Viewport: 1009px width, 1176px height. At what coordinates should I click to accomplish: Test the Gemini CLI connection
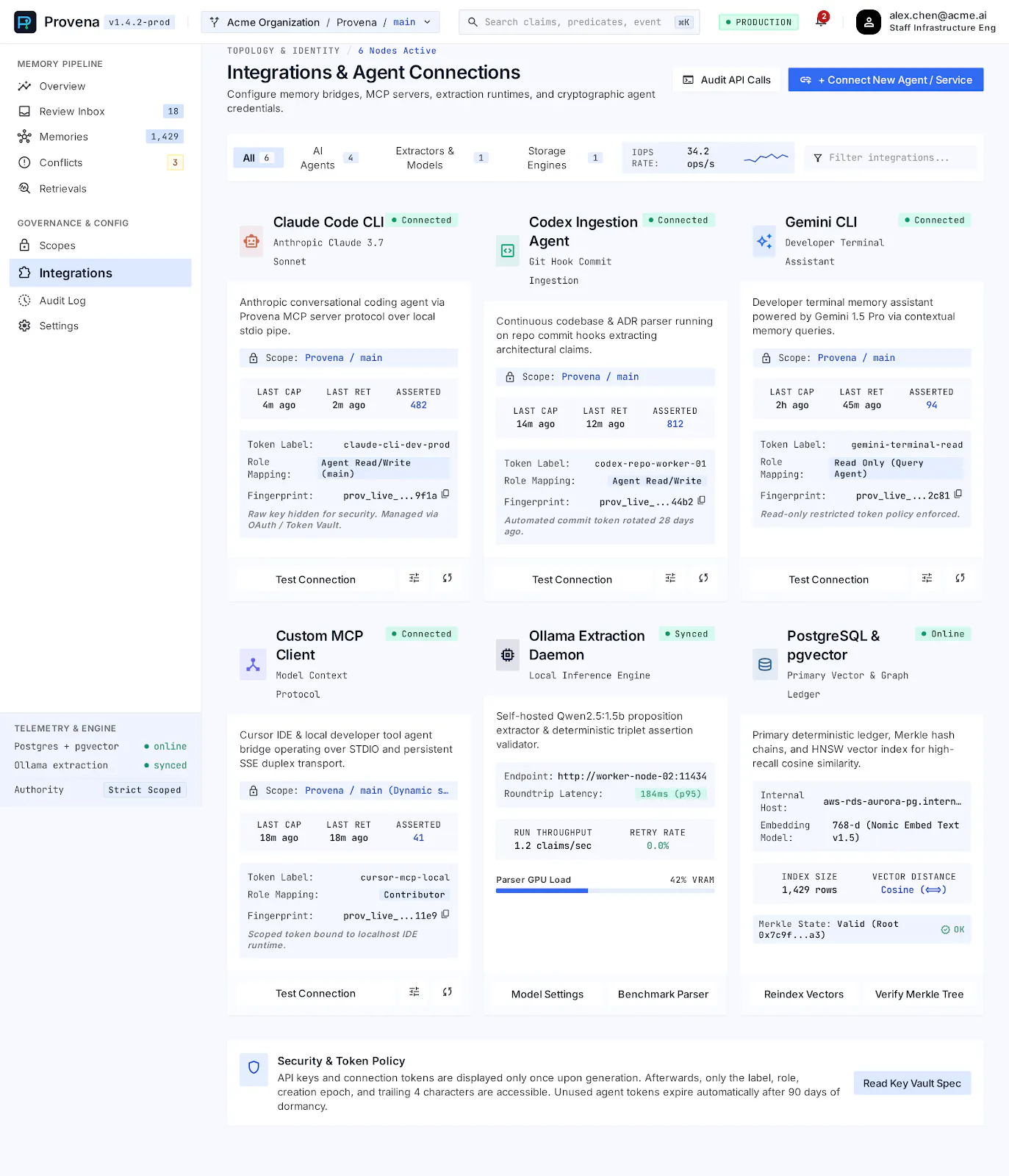(x=828, y=579)
